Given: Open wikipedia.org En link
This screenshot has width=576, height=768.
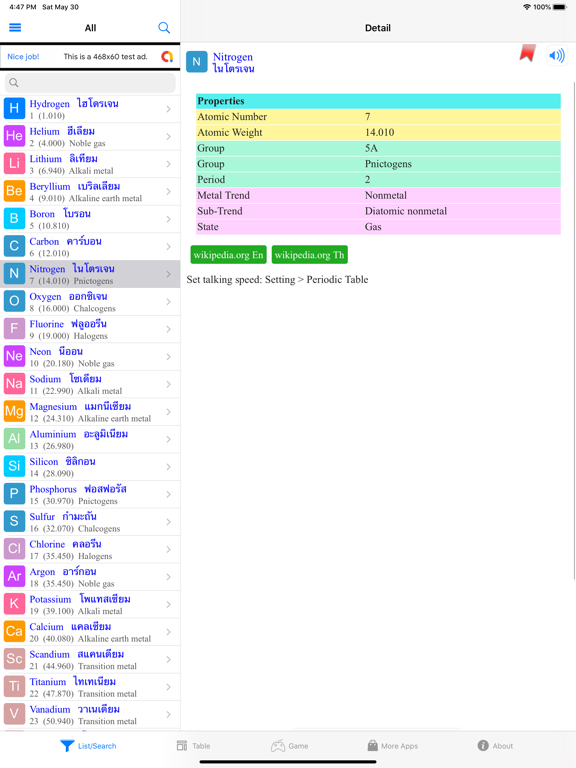Looking at the screenshot, I should point(228,255).
